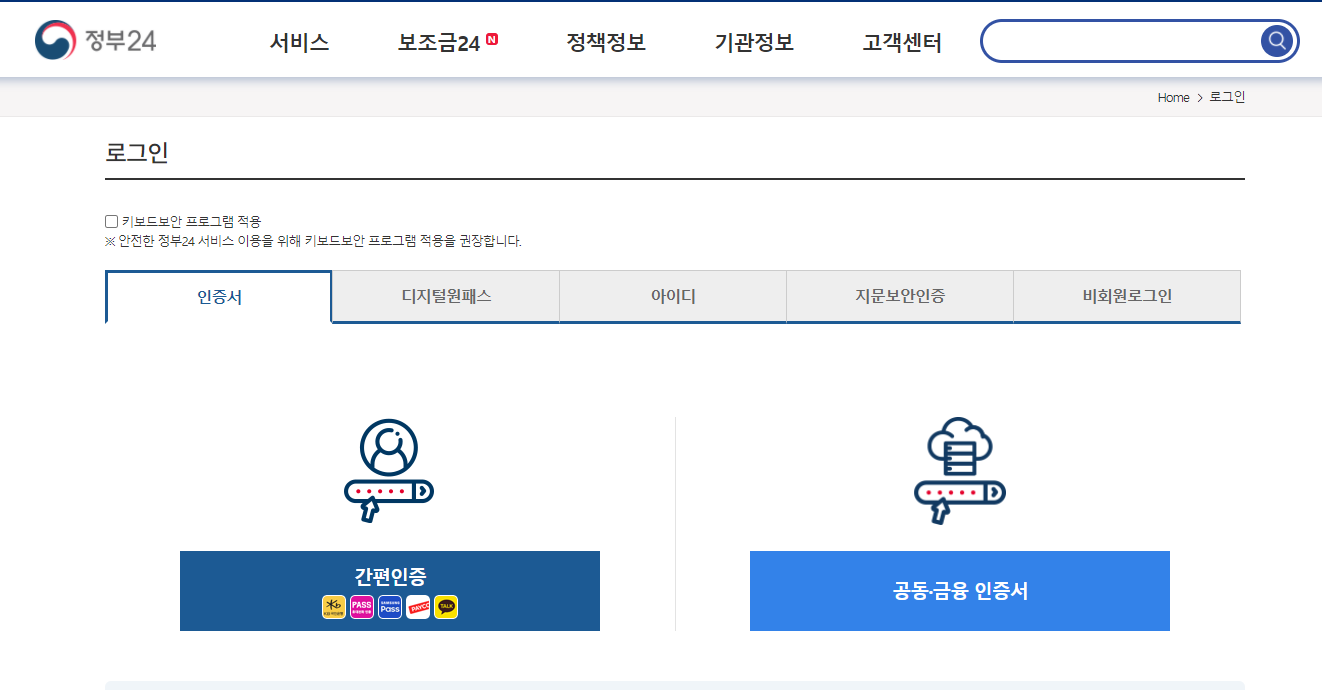Focus the site search input field
1322x690 pixels.
click(x=1121, y=41)
